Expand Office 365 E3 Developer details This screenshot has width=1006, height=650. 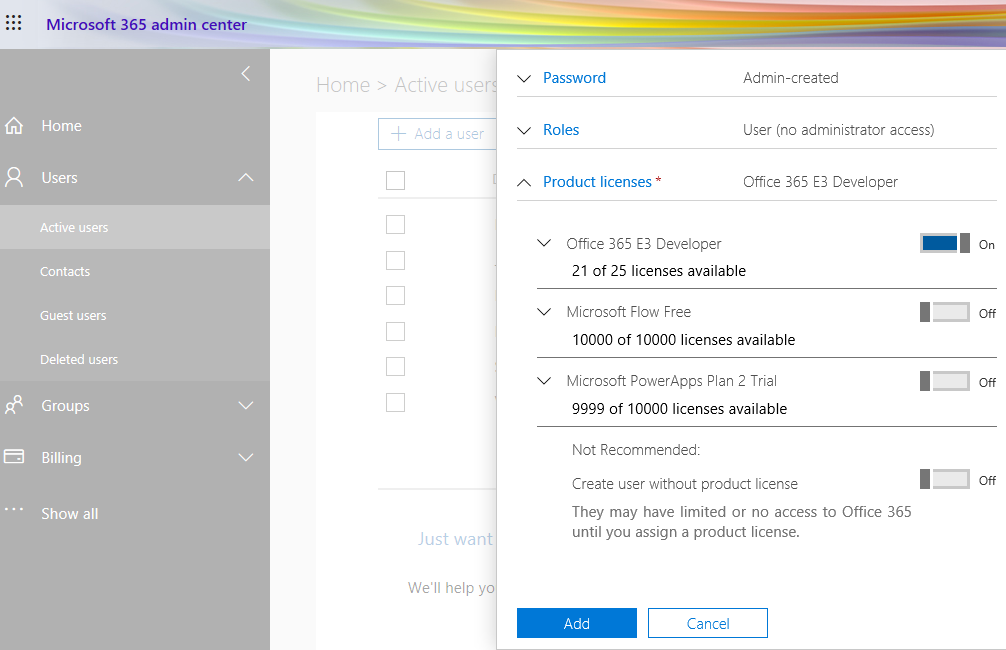pyautogui.click(x=543, y=243)
